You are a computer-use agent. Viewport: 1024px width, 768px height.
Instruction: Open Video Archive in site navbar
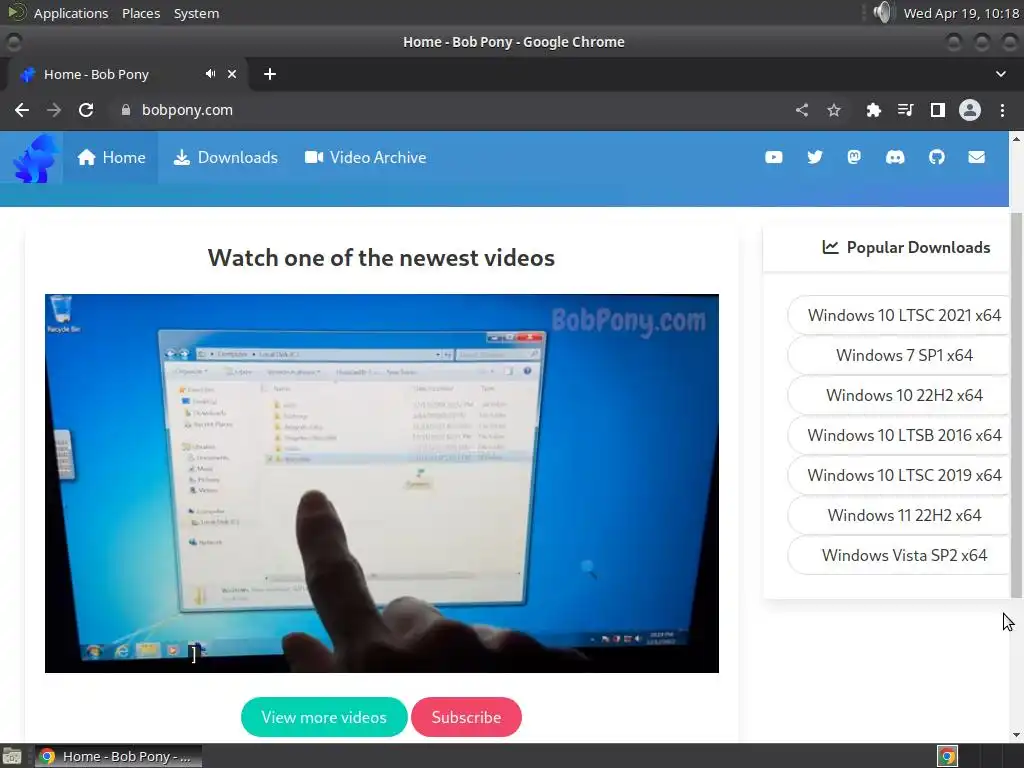(365, 157)
